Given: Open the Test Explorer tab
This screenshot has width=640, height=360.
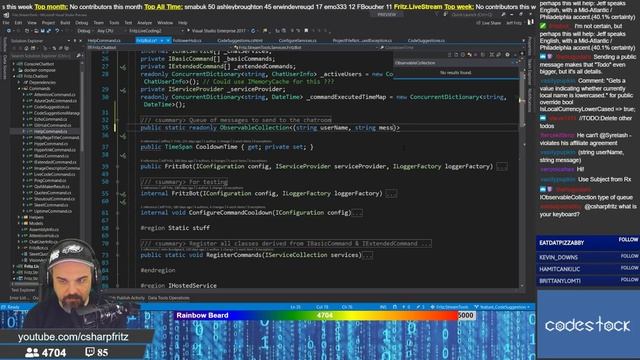Looking at the screenshot, I should 23,290.
